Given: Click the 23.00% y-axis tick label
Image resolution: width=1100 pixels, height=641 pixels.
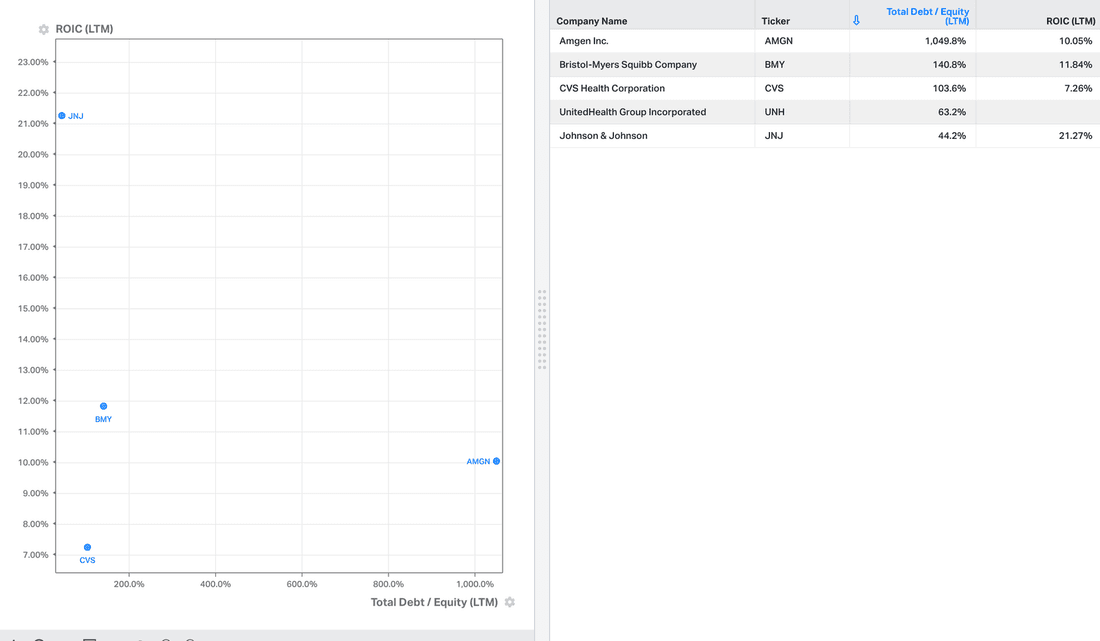Looking at the screenshot, I should pos(33,62).
